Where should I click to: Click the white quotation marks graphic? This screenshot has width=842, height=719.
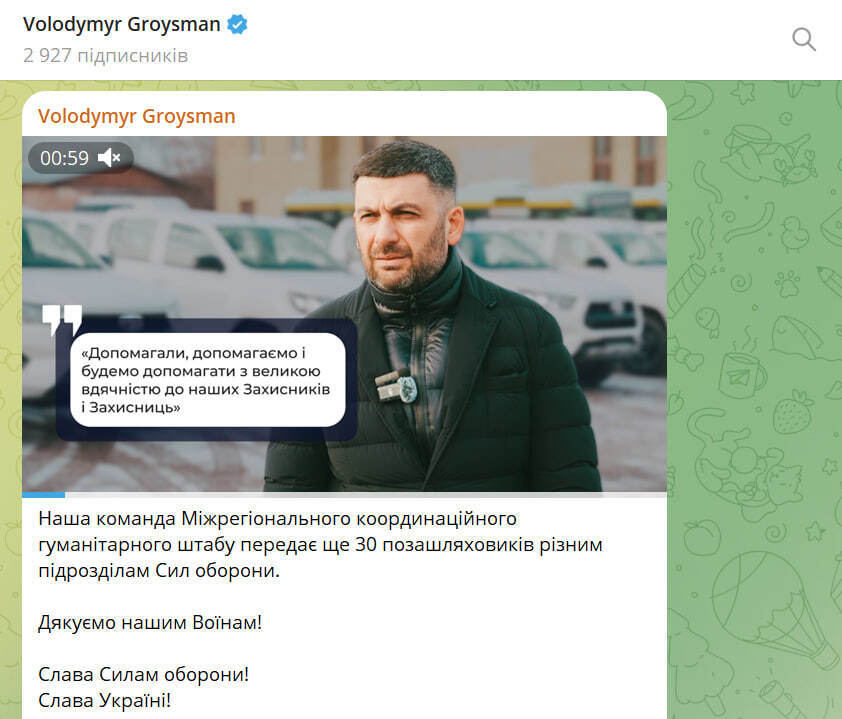coord(62,320)
